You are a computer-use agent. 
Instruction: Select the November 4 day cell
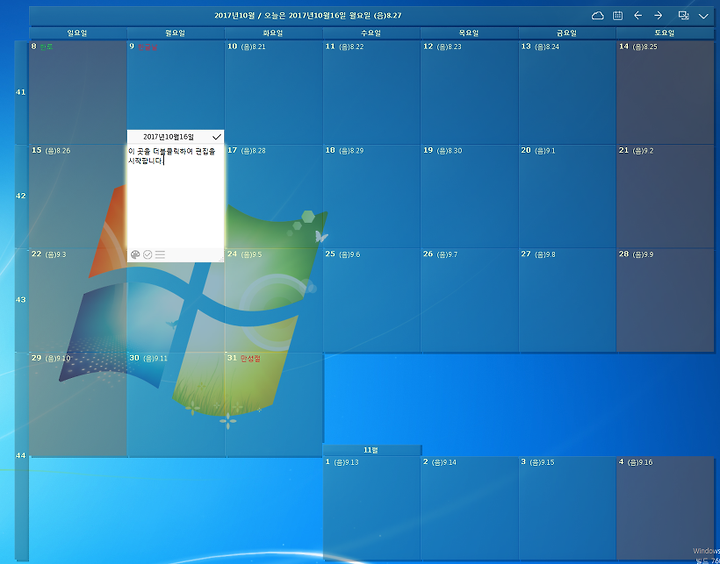pyautogui.click(x=664, y=508)
